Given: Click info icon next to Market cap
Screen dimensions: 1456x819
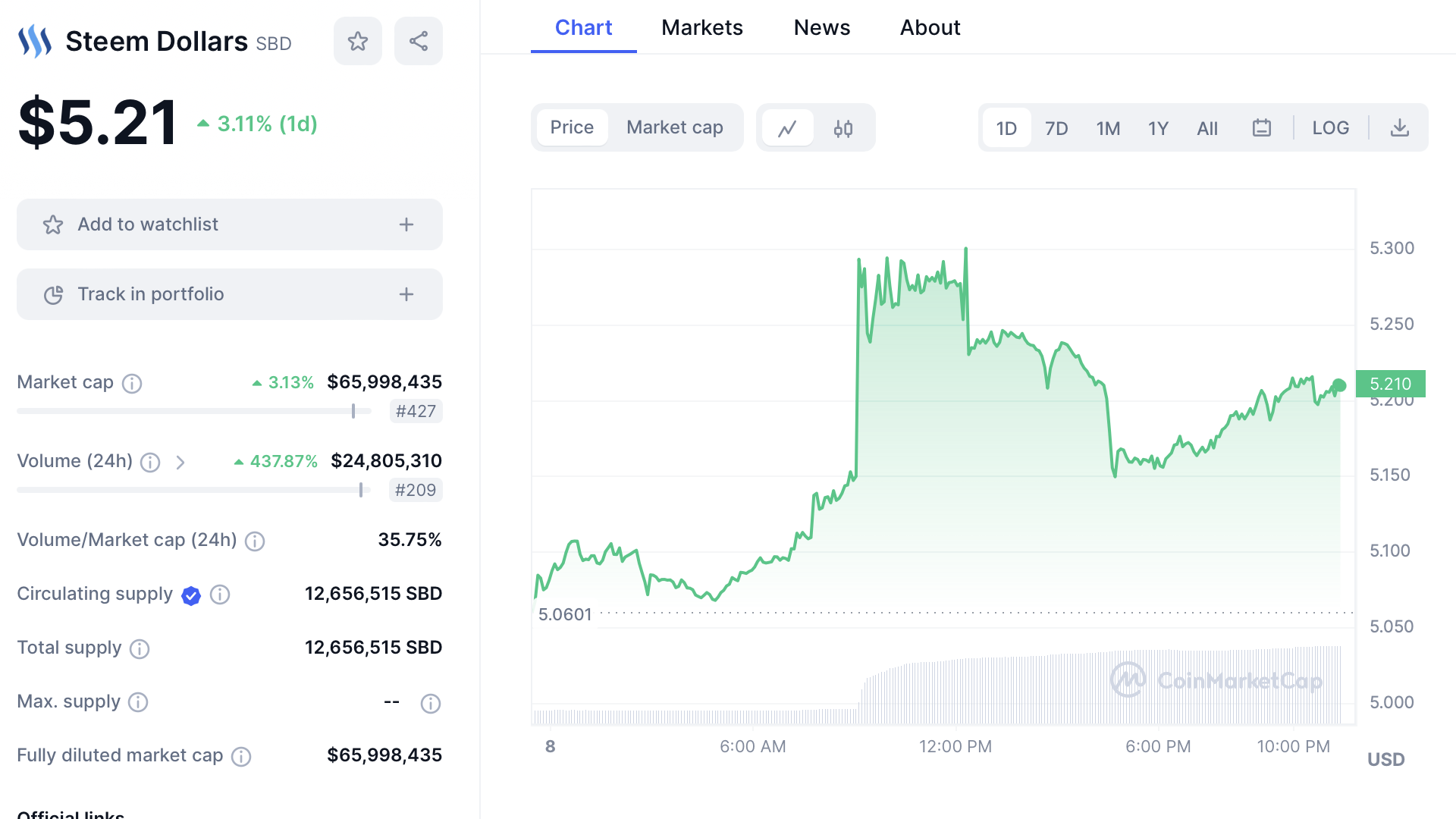Looking at the screenshot, I should click(x=132, y=383).
